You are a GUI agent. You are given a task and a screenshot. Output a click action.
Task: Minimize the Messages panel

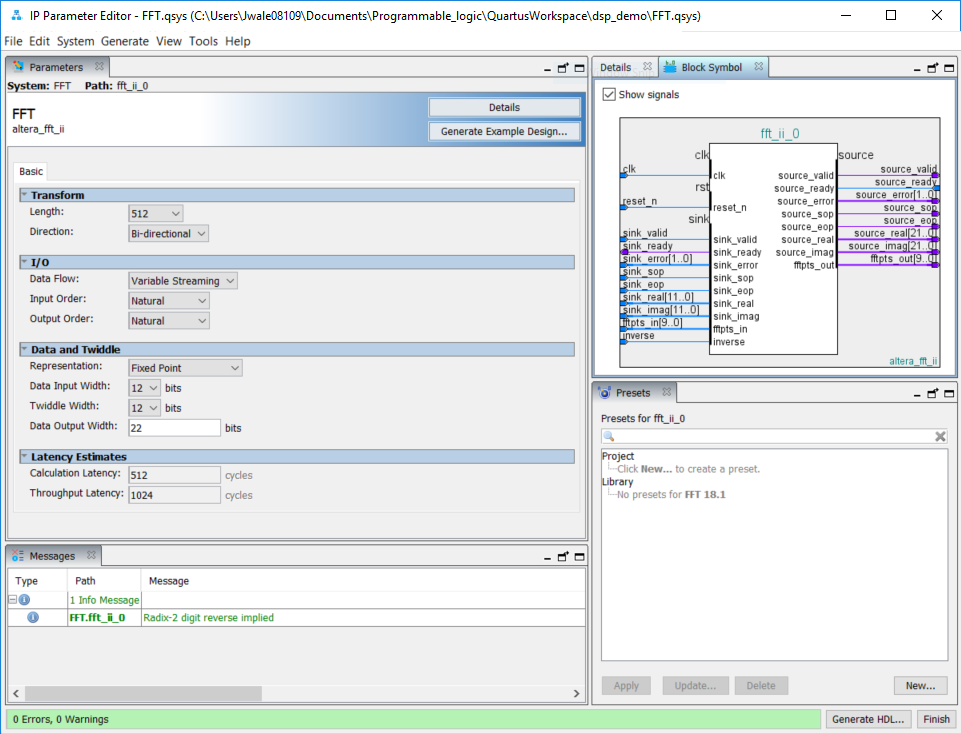[547, 558]
